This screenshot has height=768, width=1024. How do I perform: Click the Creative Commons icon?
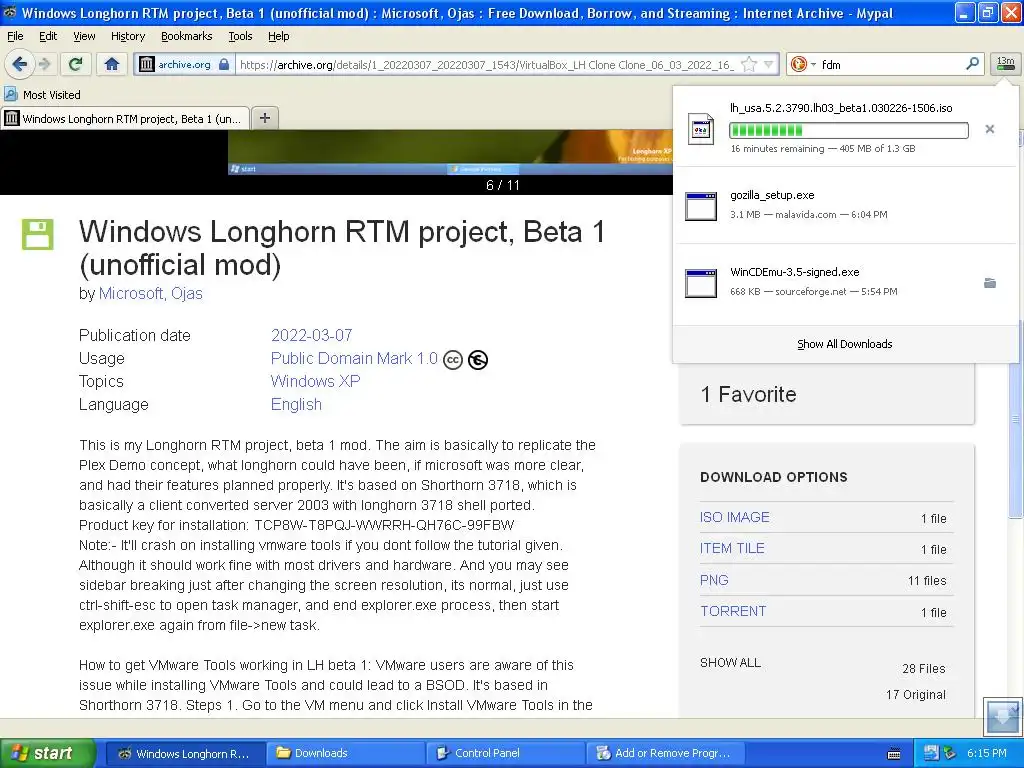coord(453,360)
